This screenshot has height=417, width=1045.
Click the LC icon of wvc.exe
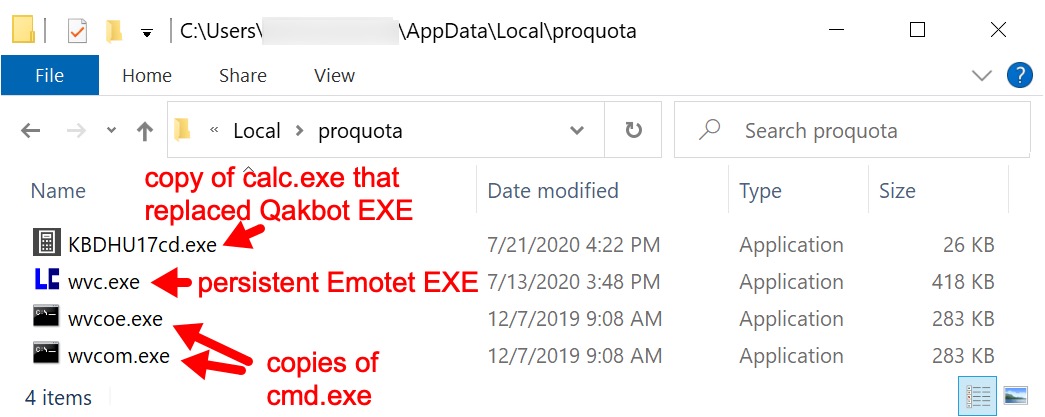(46, 281)
